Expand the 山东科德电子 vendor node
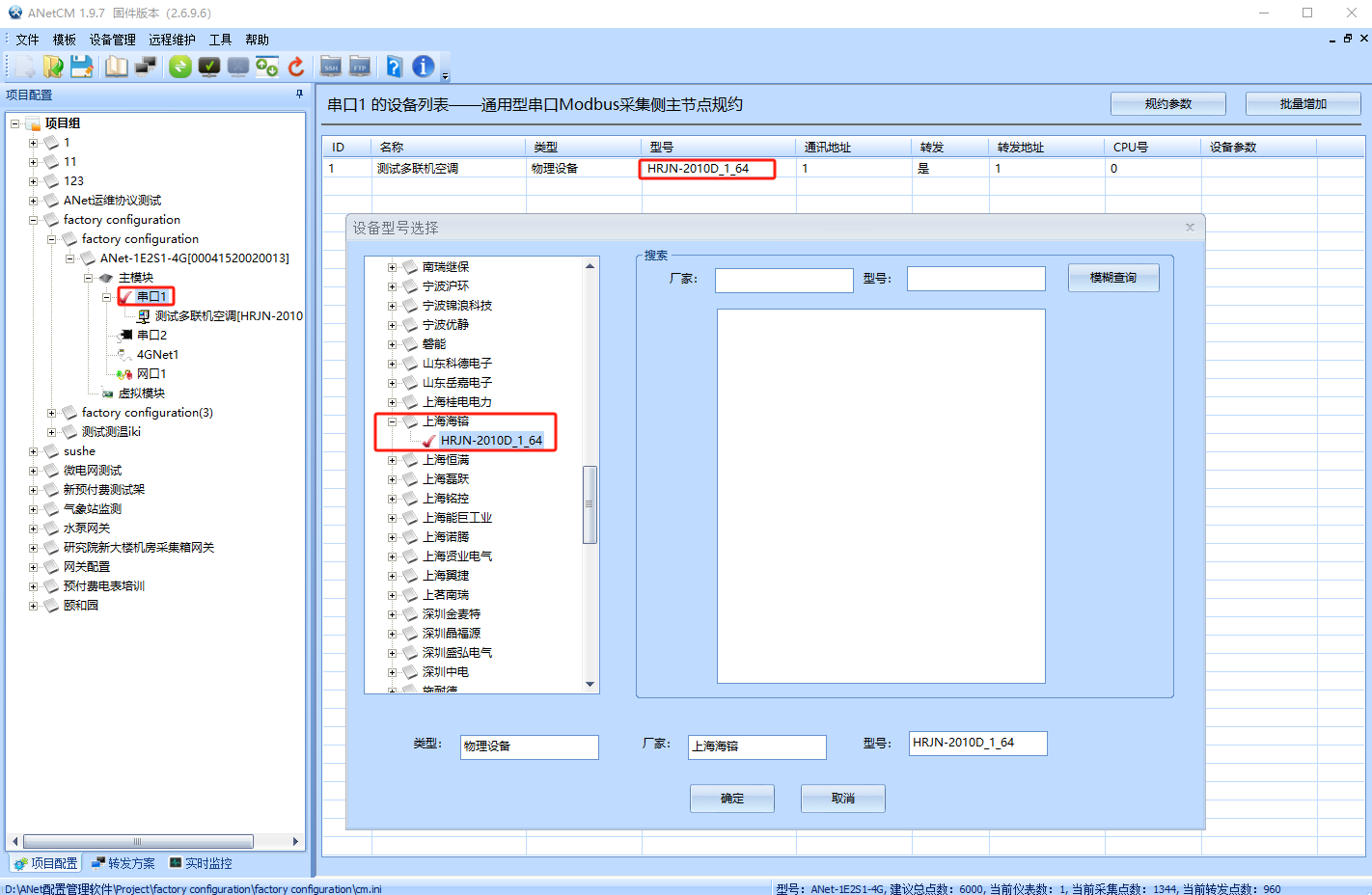1372x895 pixels. (x=392, y=364)
